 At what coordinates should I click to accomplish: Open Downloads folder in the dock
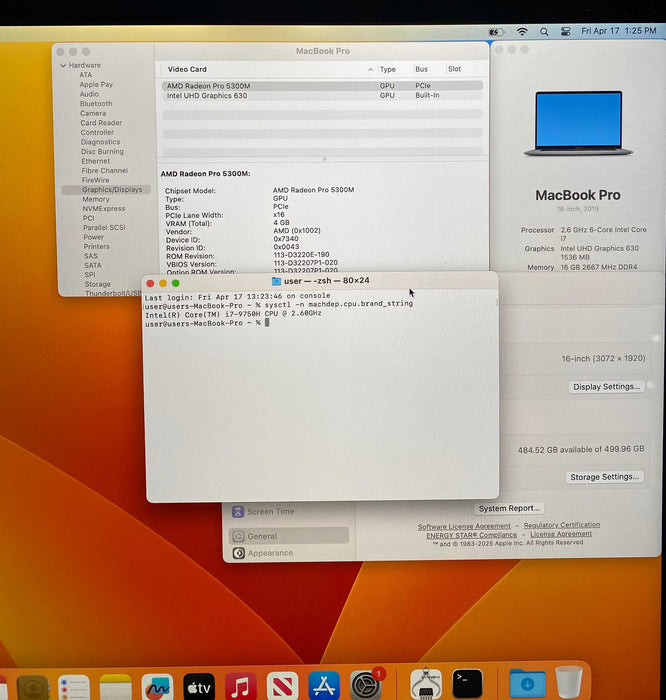point(527,683)
